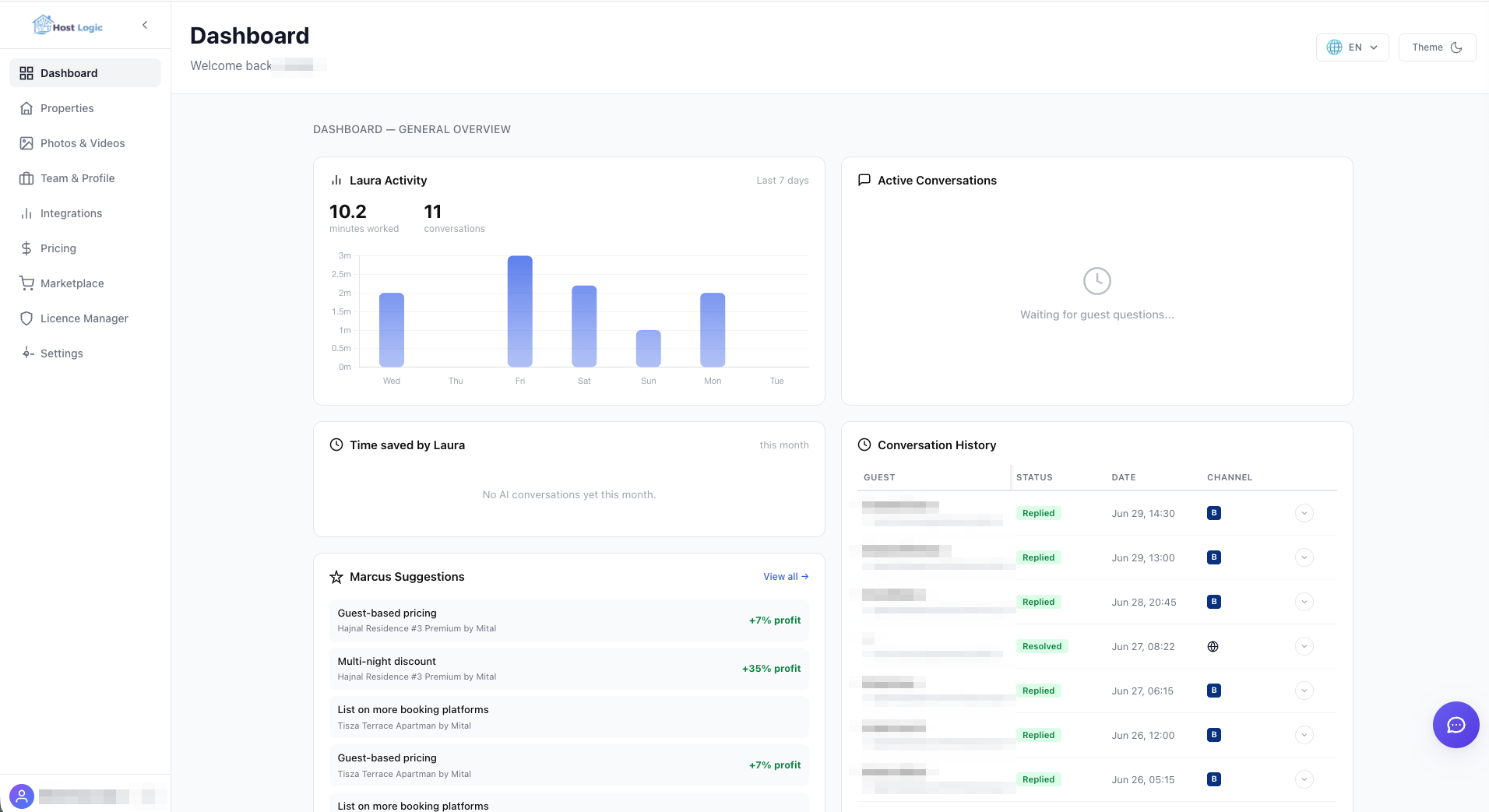Click View all suggestions link
This screenshot has height=812, width=1489.
786,577
